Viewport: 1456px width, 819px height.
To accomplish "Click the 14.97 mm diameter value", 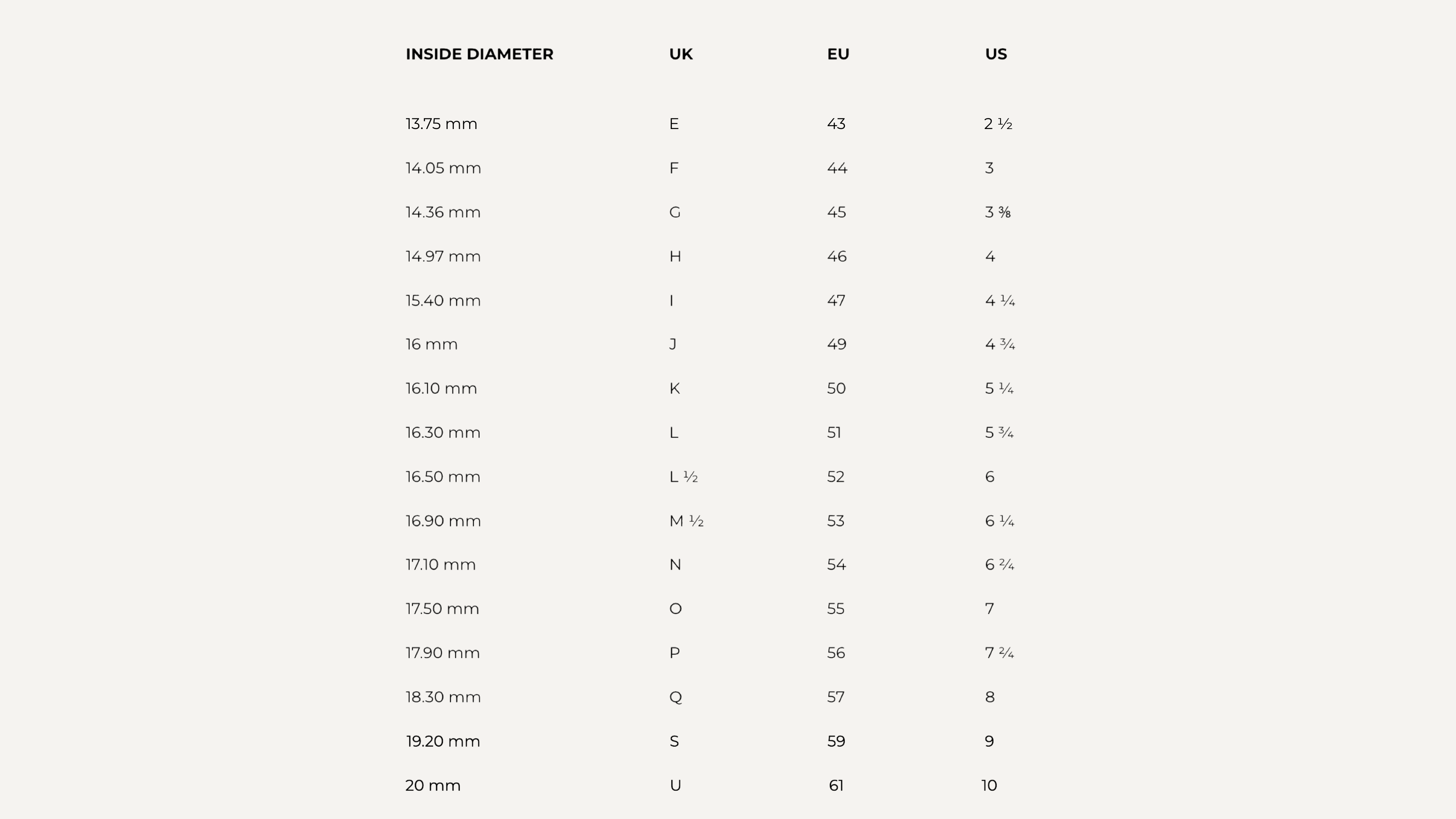I will (442, 256).
